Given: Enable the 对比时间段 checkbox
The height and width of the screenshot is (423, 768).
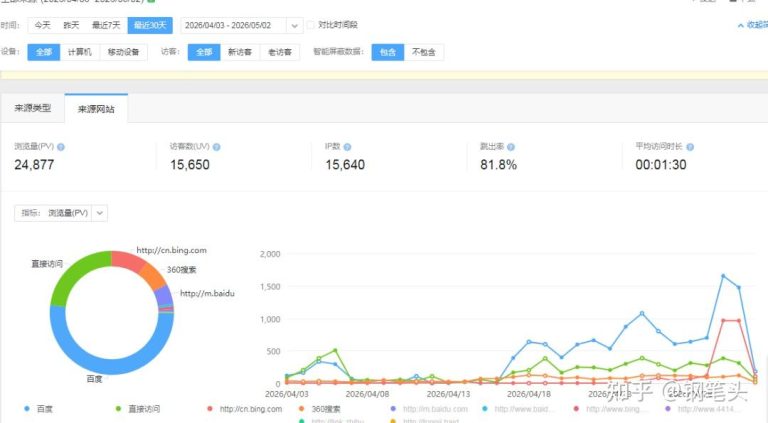Looking at the screenshot, I should tap(311, 25).
